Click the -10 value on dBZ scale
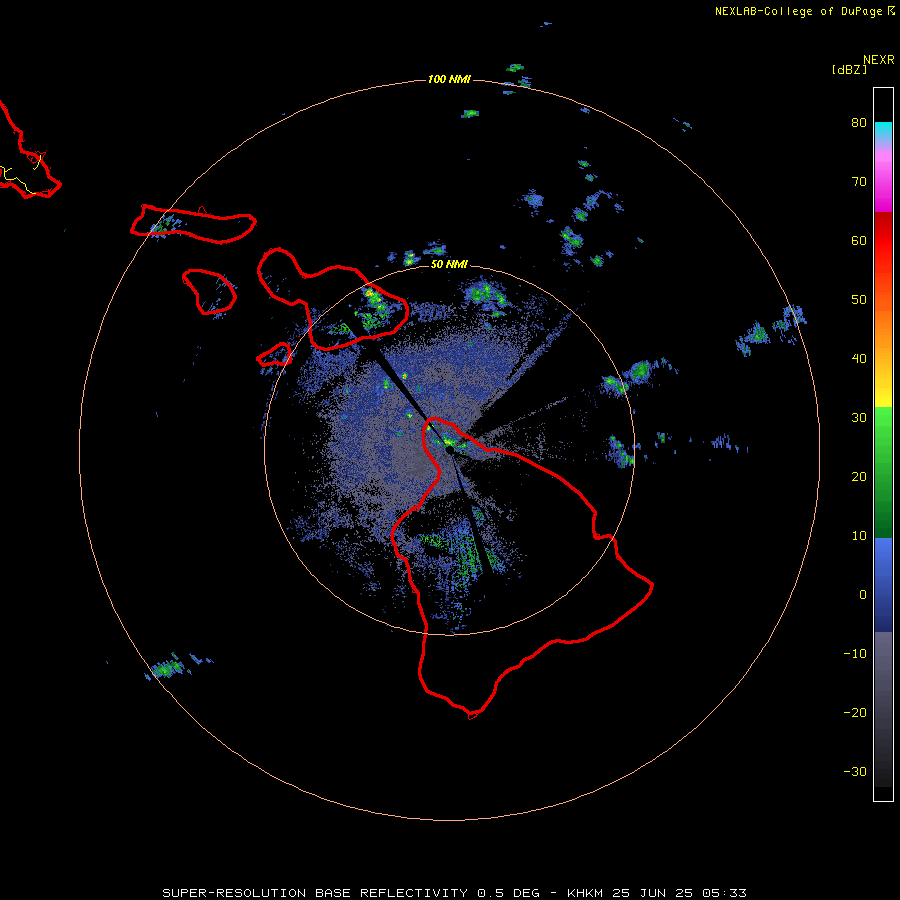This screenshot has height=900, width=900. pyautogui.click(x=855, y=654)
